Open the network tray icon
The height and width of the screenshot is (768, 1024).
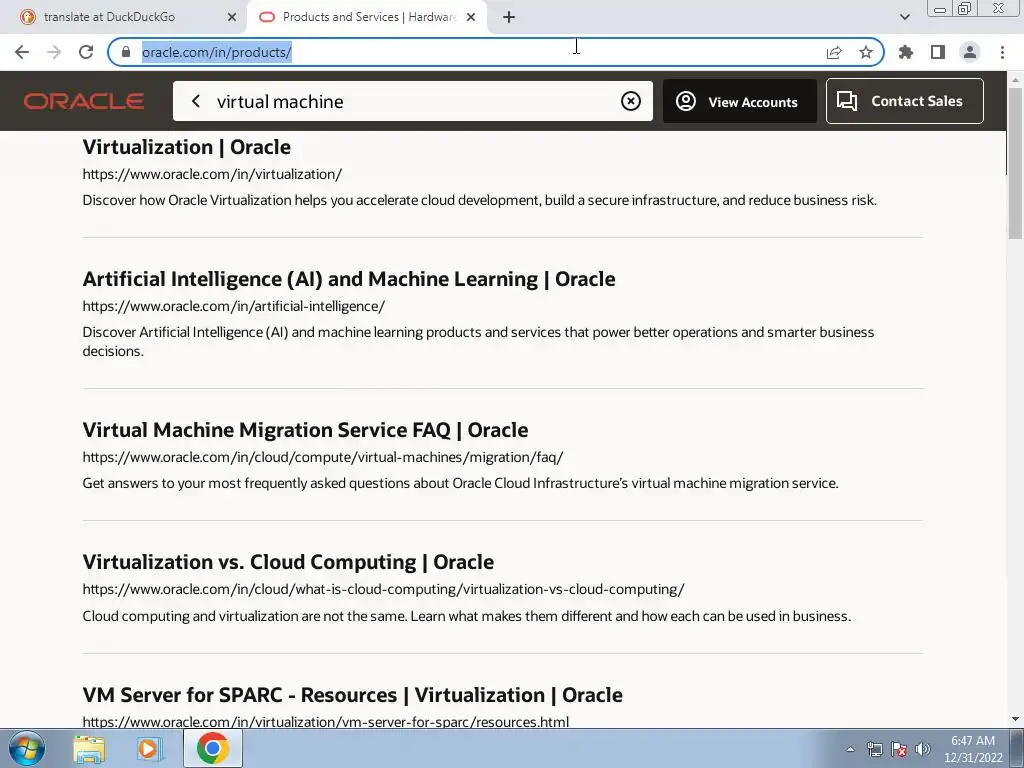pos(874,749)
